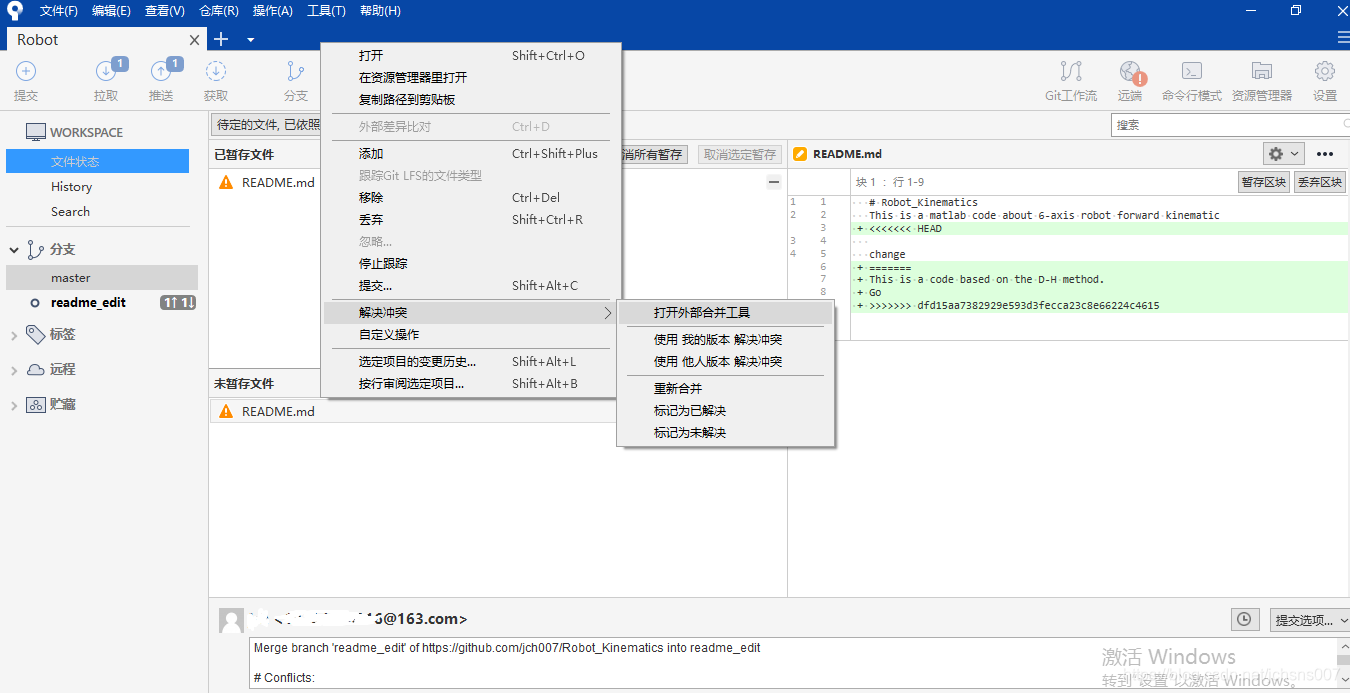Choose 使用 我的版本 解决冲突
1350x693 pixels.
[x=726, y=340]
